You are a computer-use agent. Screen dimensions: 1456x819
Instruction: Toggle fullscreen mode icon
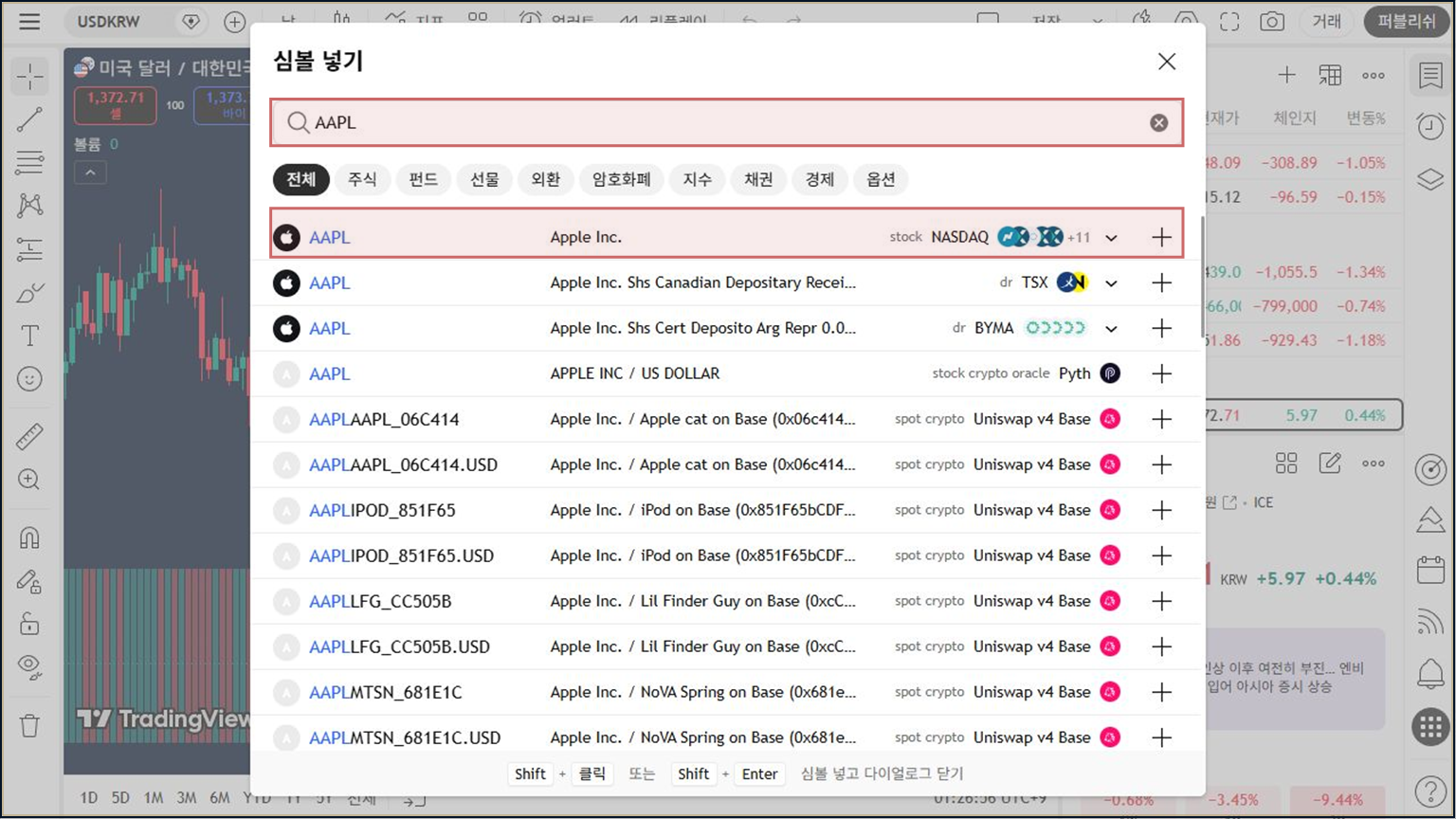click(x=1229, y=21)
